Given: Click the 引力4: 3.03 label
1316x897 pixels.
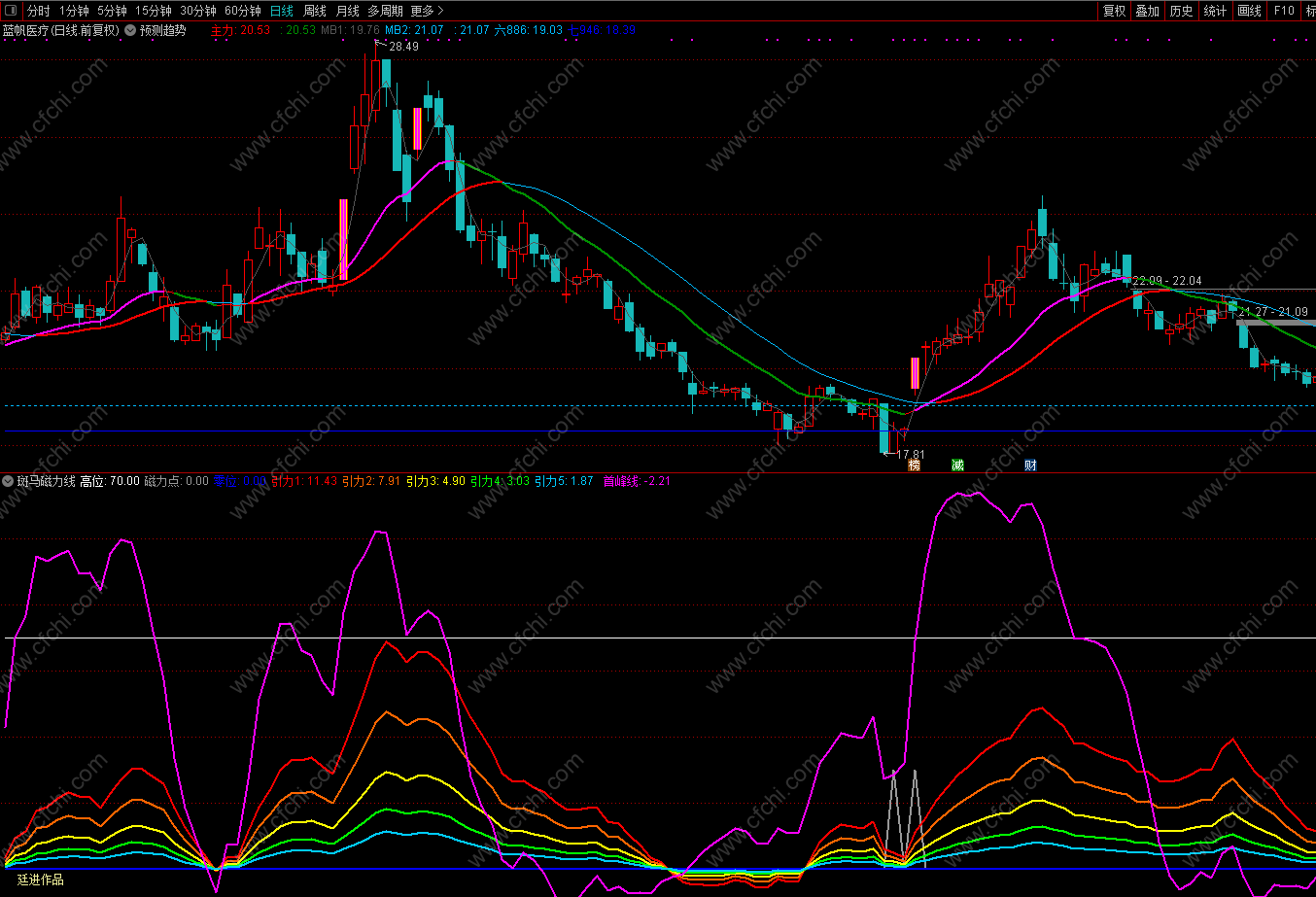Looking at the screenshot, I should click(500, 480).
